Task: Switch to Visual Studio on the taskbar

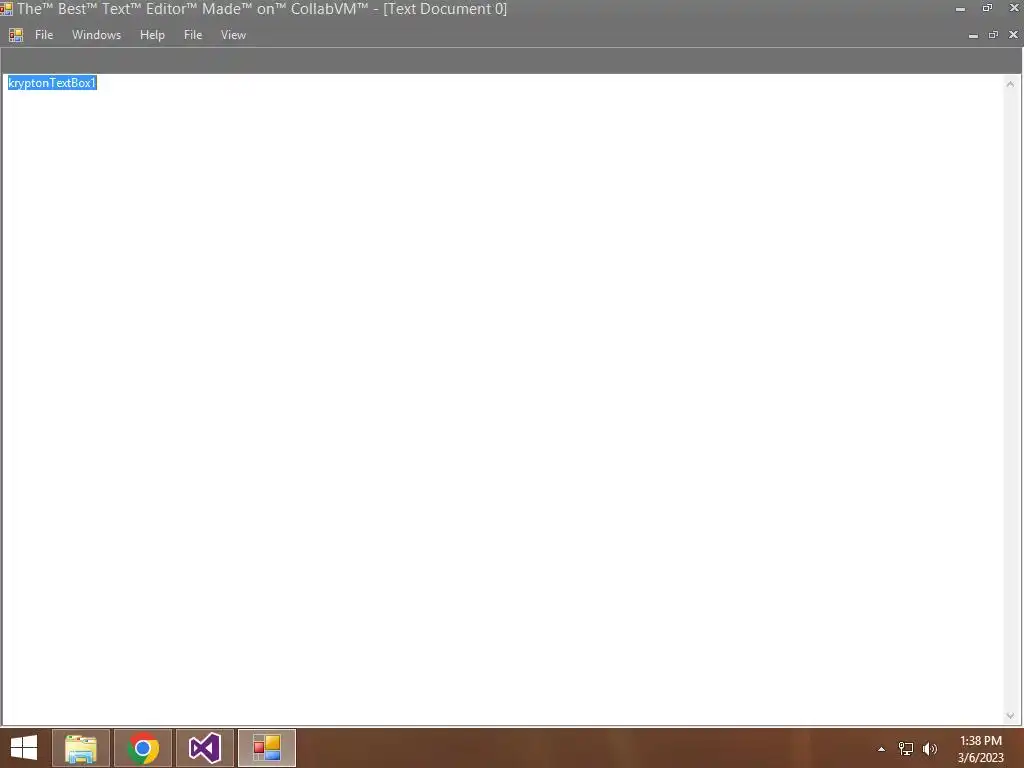Action: (205, 748)
